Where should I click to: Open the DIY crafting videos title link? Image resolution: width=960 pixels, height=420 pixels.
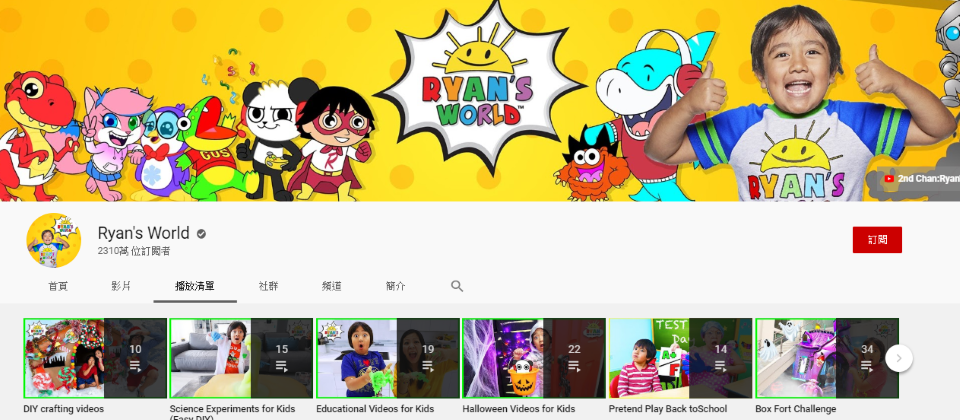[64, 409]
